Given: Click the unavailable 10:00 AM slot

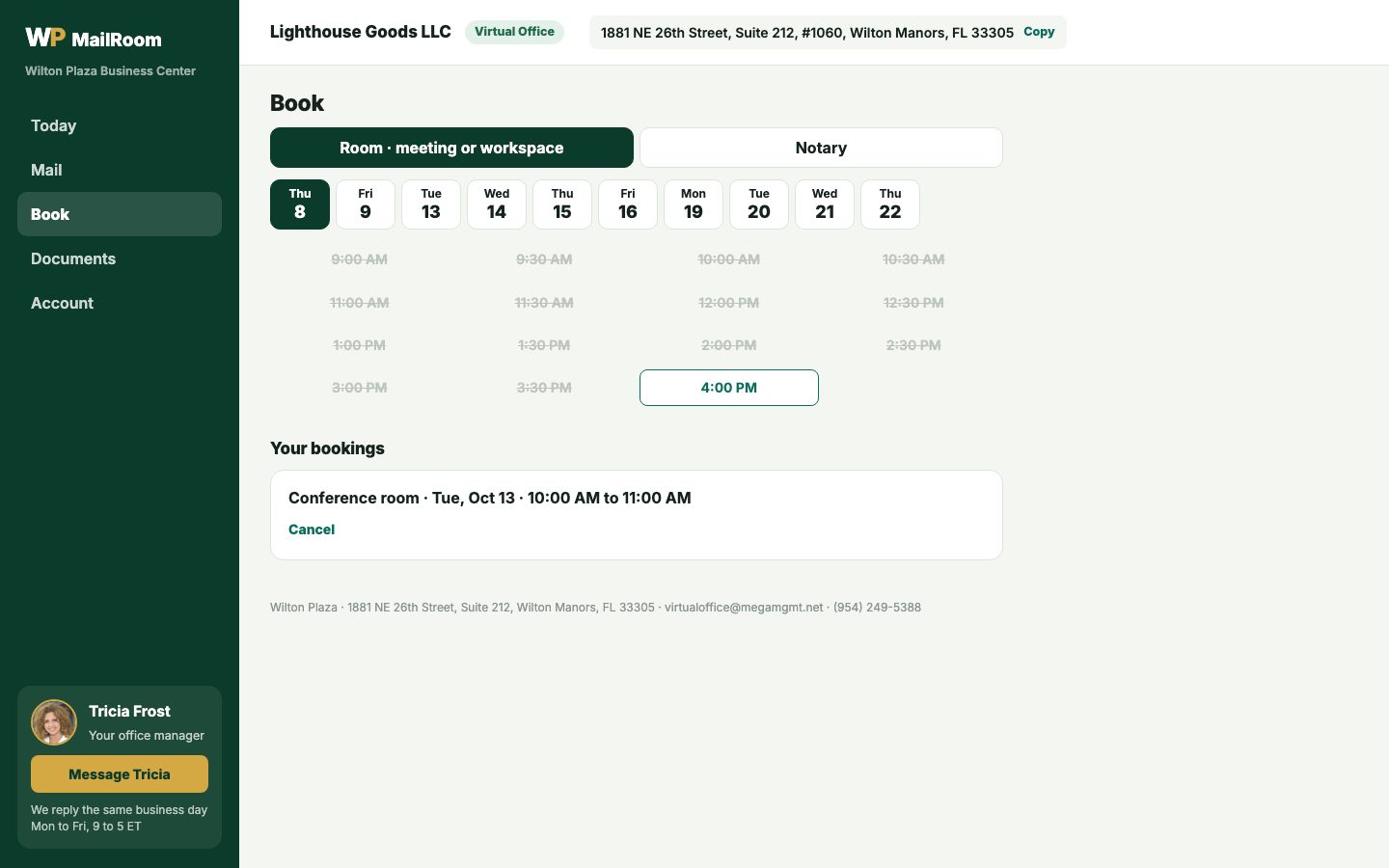Looking at the screenshot, I should (729, 259).
